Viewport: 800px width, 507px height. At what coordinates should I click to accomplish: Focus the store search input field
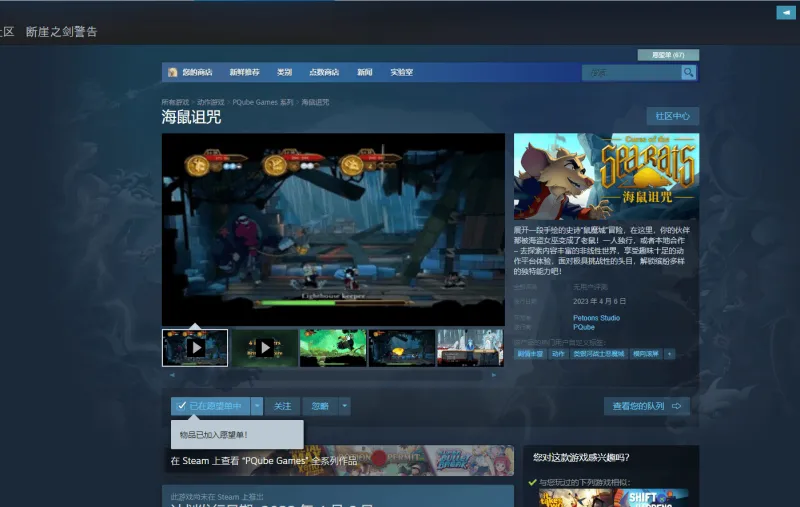(632, 72)
